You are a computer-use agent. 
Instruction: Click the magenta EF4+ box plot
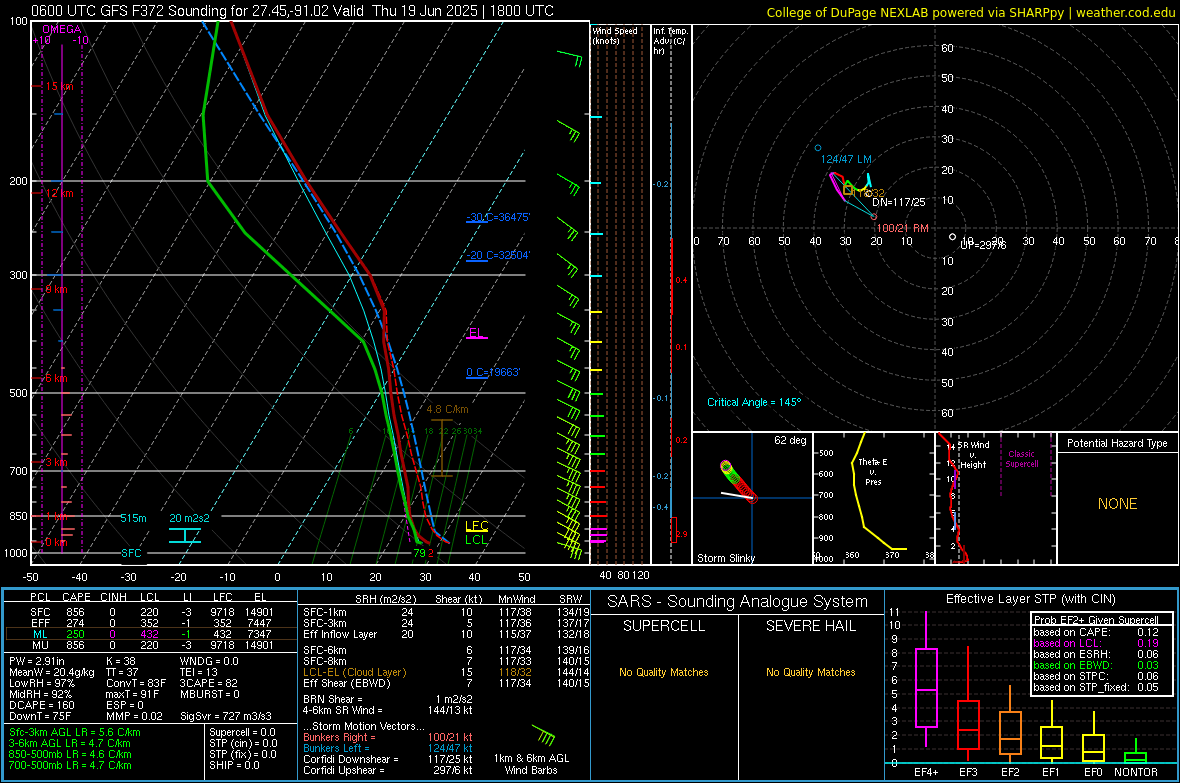926,680
